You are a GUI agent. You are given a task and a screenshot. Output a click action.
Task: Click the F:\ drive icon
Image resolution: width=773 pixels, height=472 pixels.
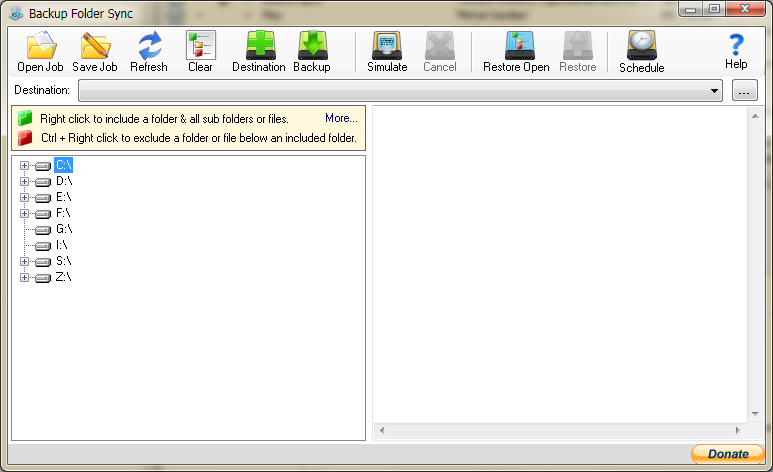coord(43,214)
